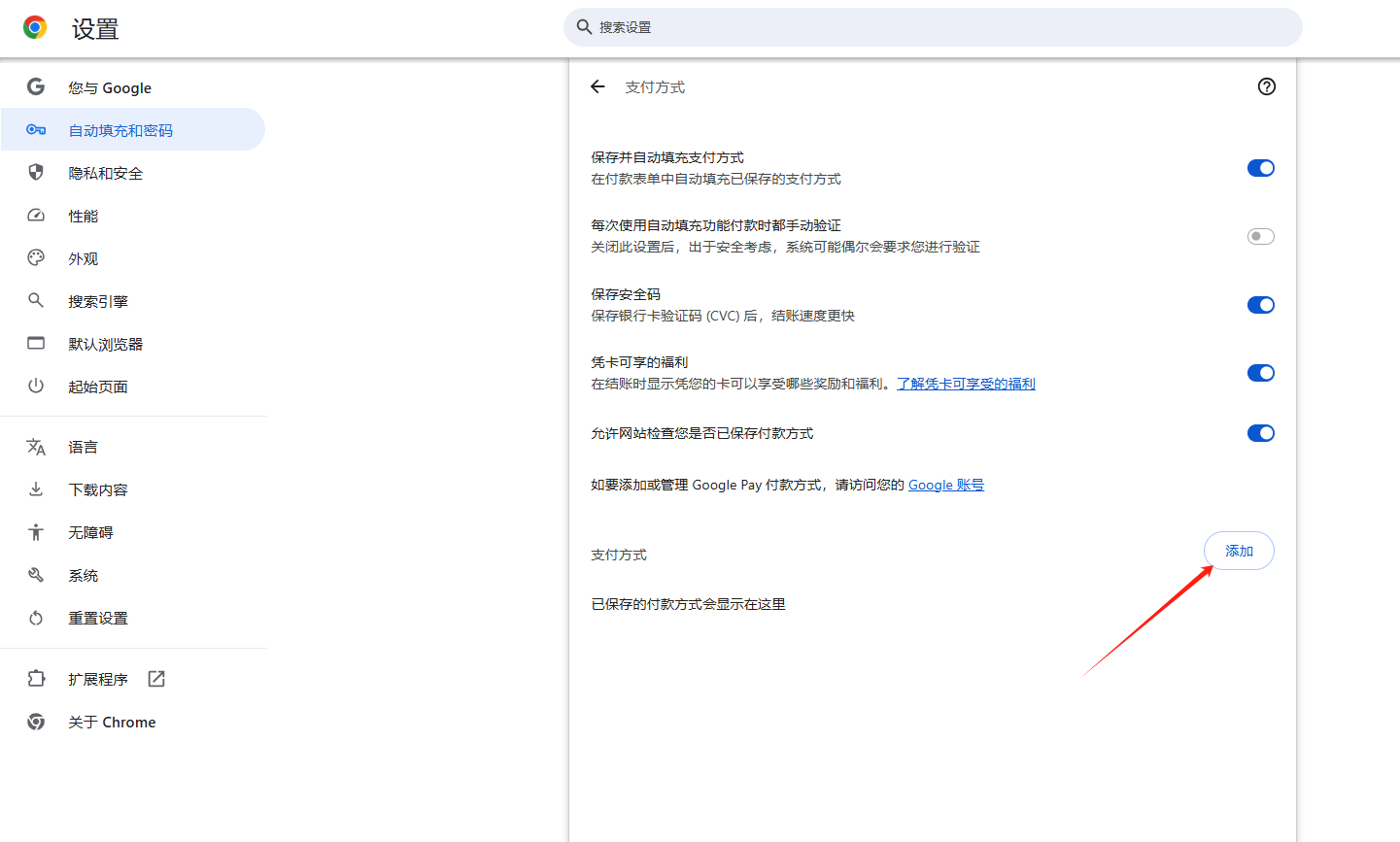Open 默认浏览器 settings section
The width and height of the screenshot is (1400, 842).
click(x=133, y=344)
